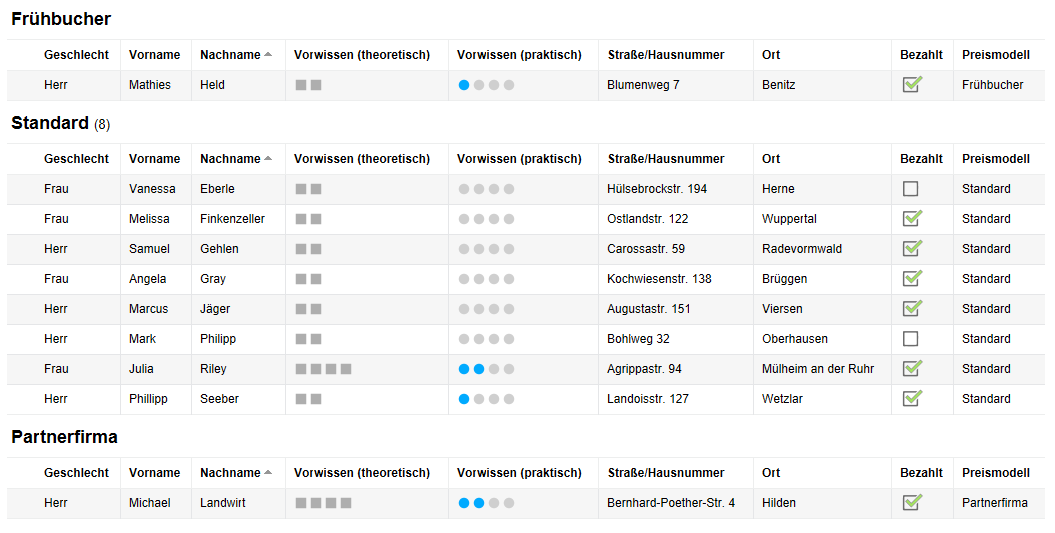Sort Frühbucher table by Nachname arrow

click(268, 55)
